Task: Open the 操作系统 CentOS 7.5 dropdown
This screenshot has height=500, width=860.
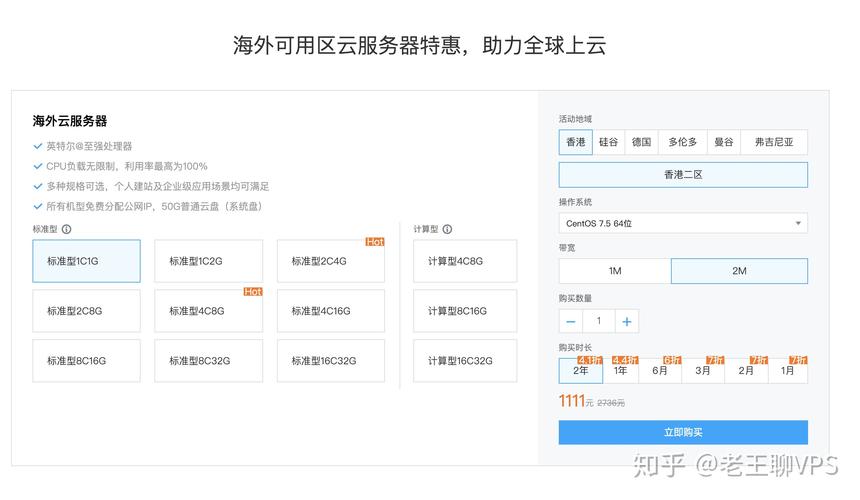Action: pos(683,223)
